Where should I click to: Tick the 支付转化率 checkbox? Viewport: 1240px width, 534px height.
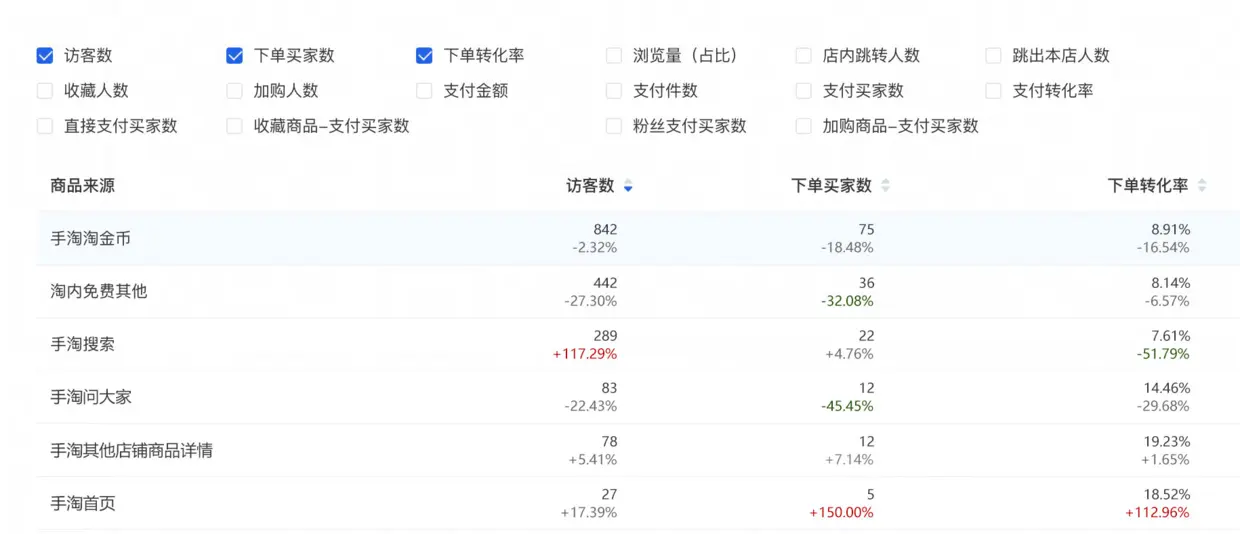point(993,91)
